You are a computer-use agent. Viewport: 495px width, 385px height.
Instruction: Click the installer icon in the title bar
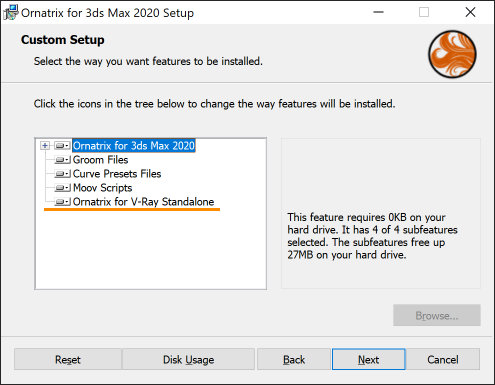pyautogui.click(x=11, y=13)
